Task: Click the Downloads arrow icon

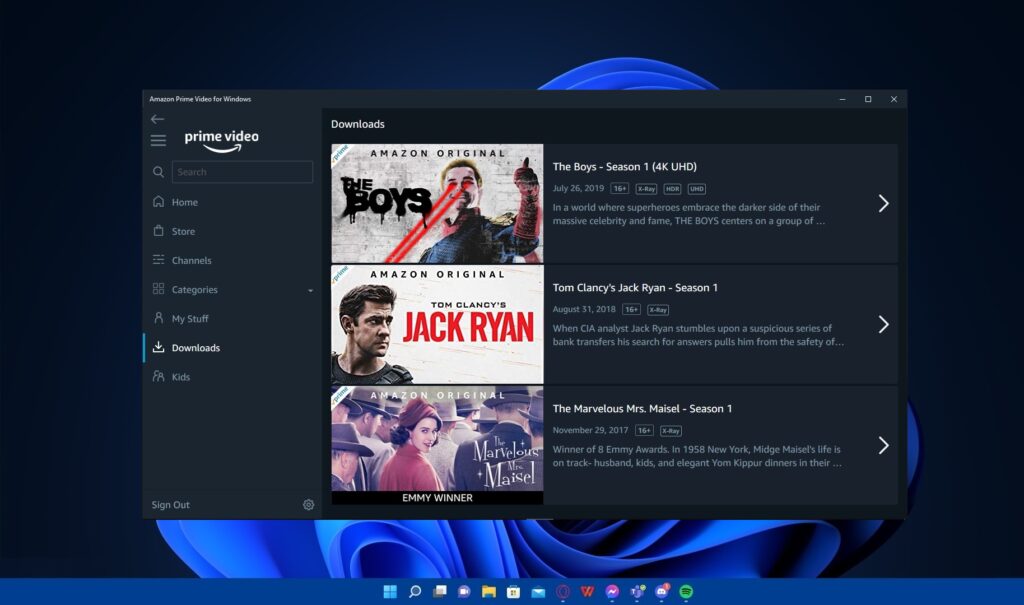Action: (158, 347)
